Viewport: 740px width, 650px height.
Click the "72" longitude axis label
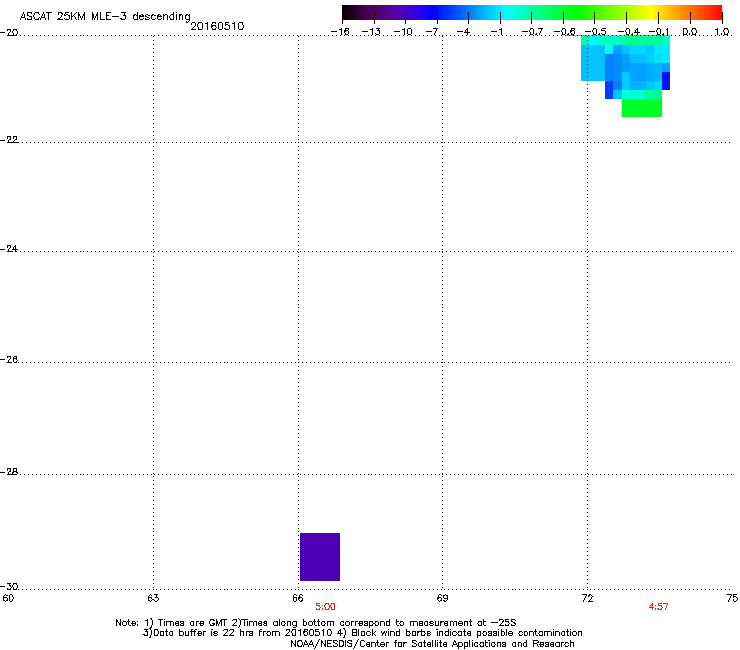[x=587, y=598]
